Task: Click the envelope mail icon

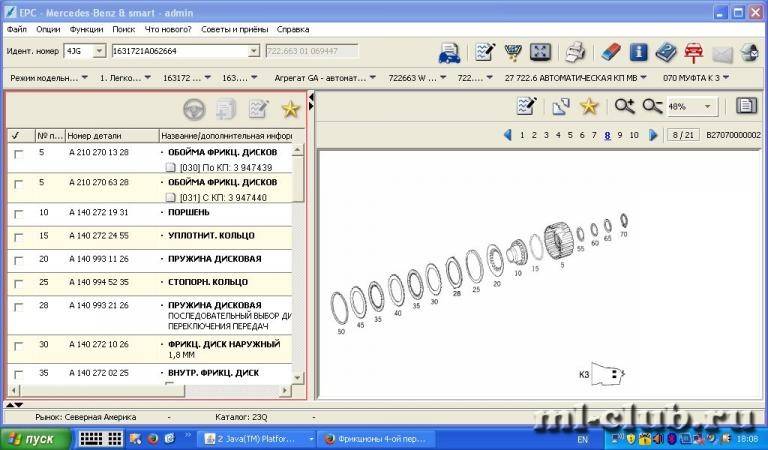Action: (722, 53)
